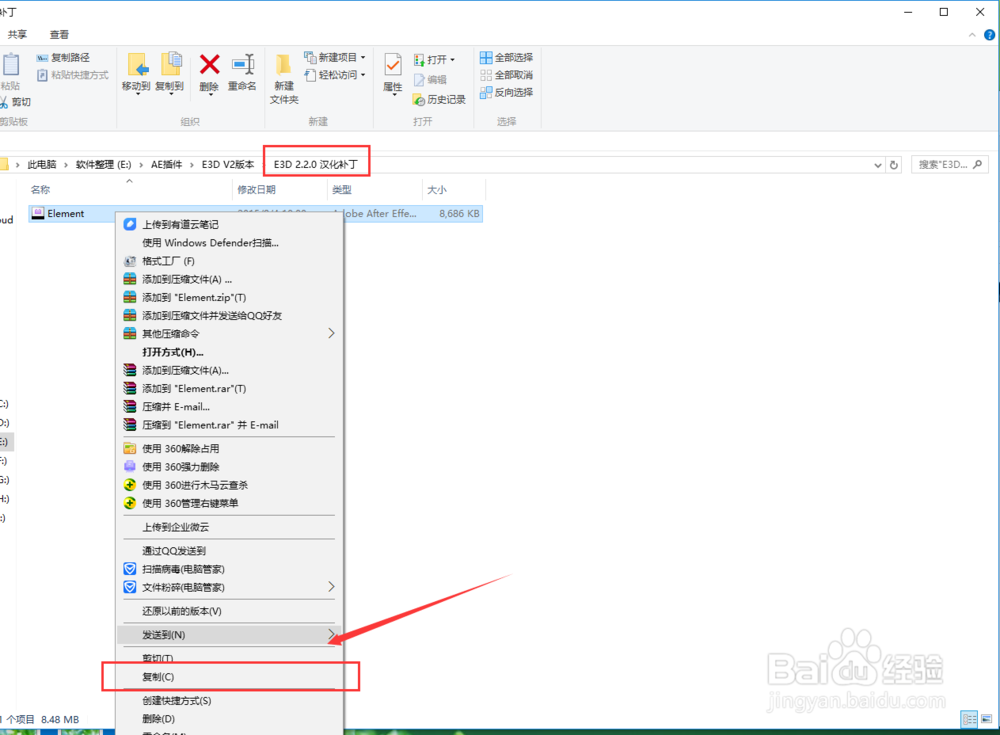Choose 压缩并 E-mail... menu entry
Image resolution: width=1000 pixels, height=735 pixels.
[x=230, y=406]
